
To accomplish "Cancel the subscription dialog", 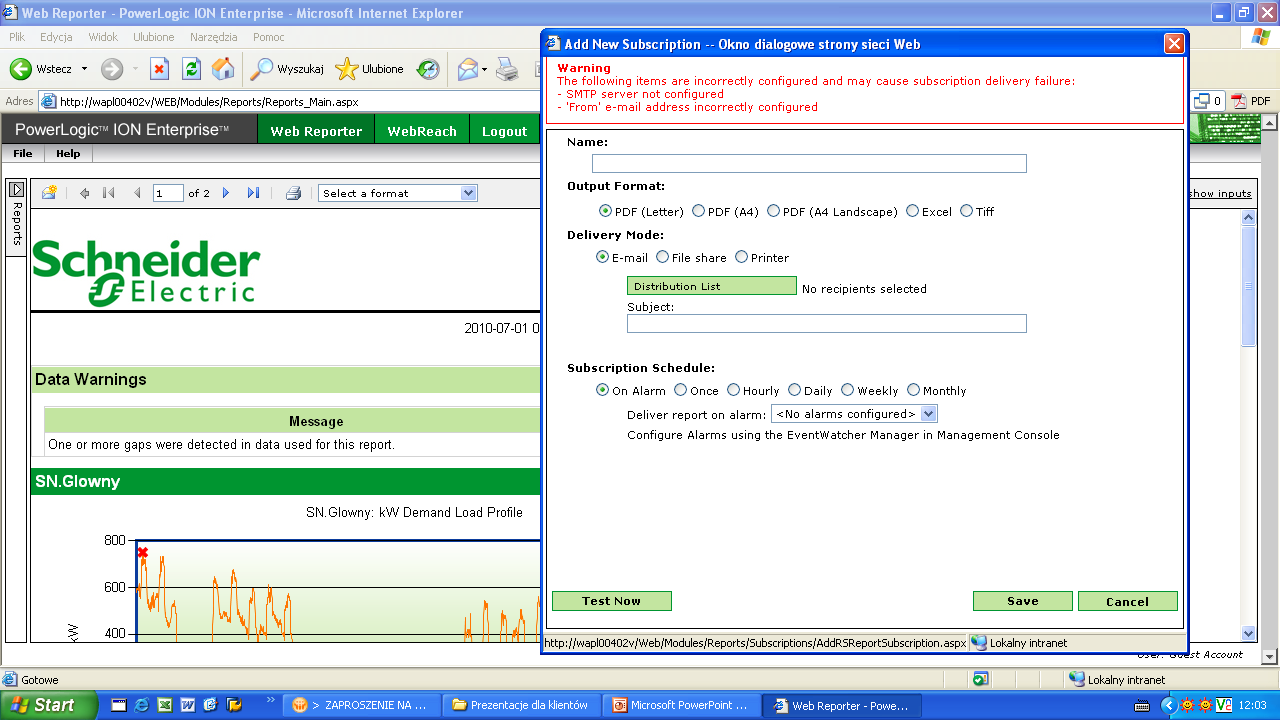I will 1128,601.
